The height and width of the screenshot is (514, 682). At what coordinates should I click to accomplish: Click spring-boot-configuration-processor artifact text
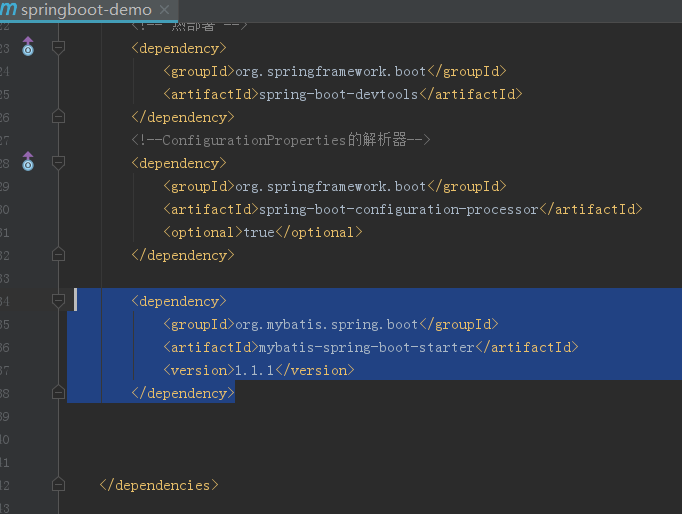[x=397, y=209]
